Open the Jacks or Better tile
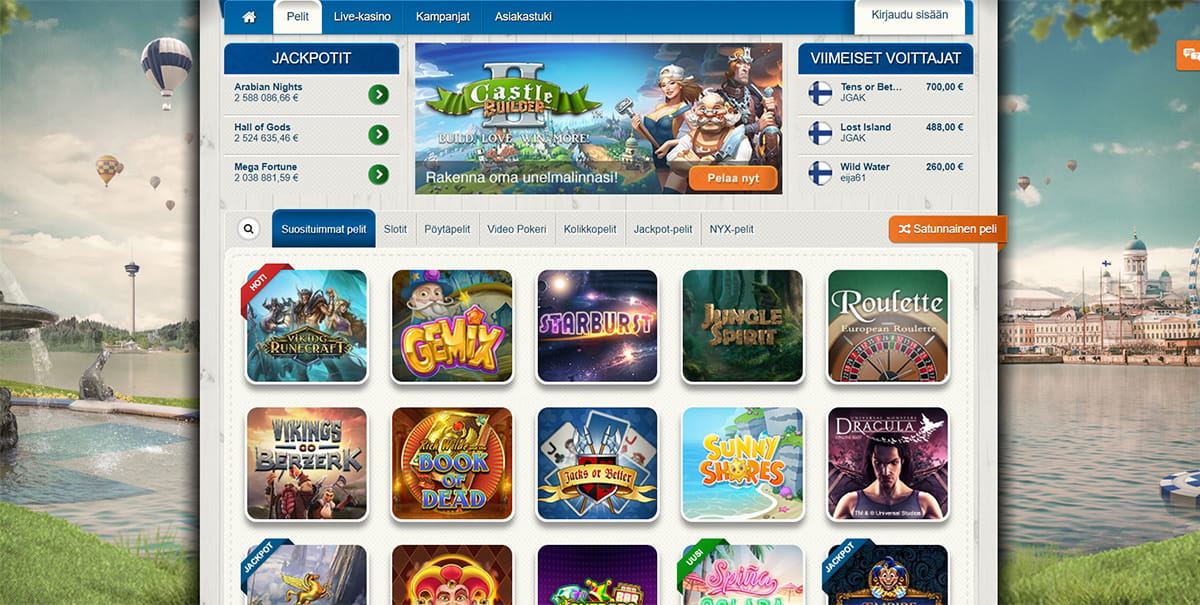 pyautogui.click(x=597, y=463)
